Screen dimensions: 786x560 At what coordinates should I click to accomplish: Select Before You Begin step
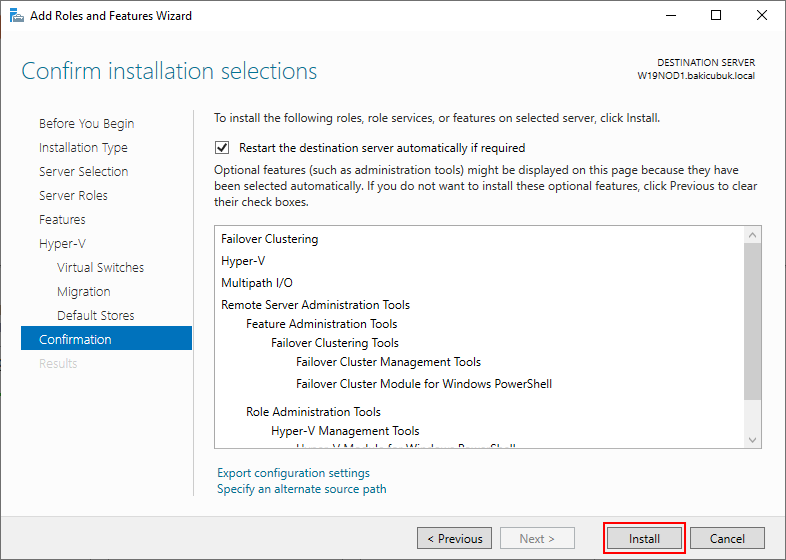coord(86,123)
